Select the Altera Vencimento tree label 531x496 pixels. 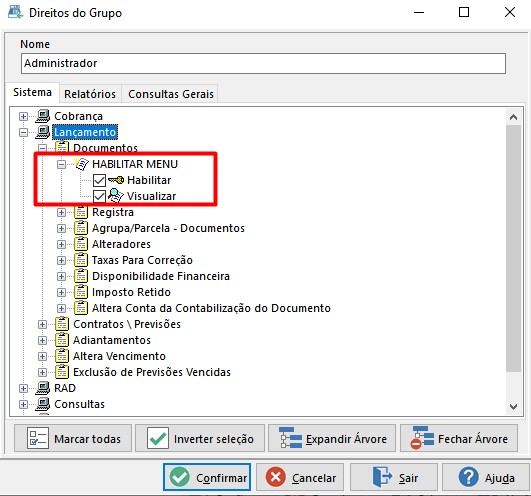[120, 356]
